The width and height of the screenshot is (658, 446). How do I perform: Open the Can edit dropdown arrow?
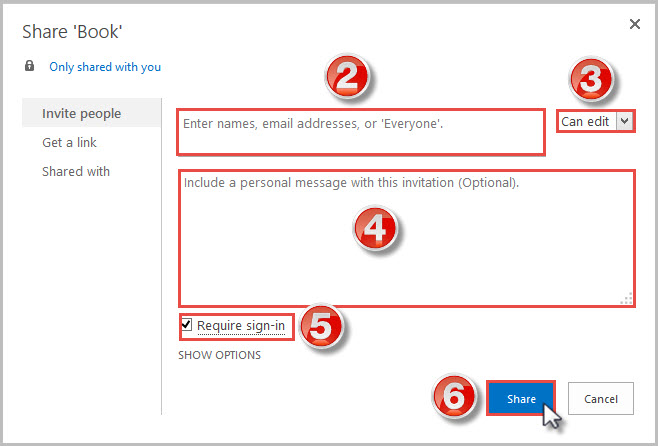pyautogui.click(x=624, y=121)
